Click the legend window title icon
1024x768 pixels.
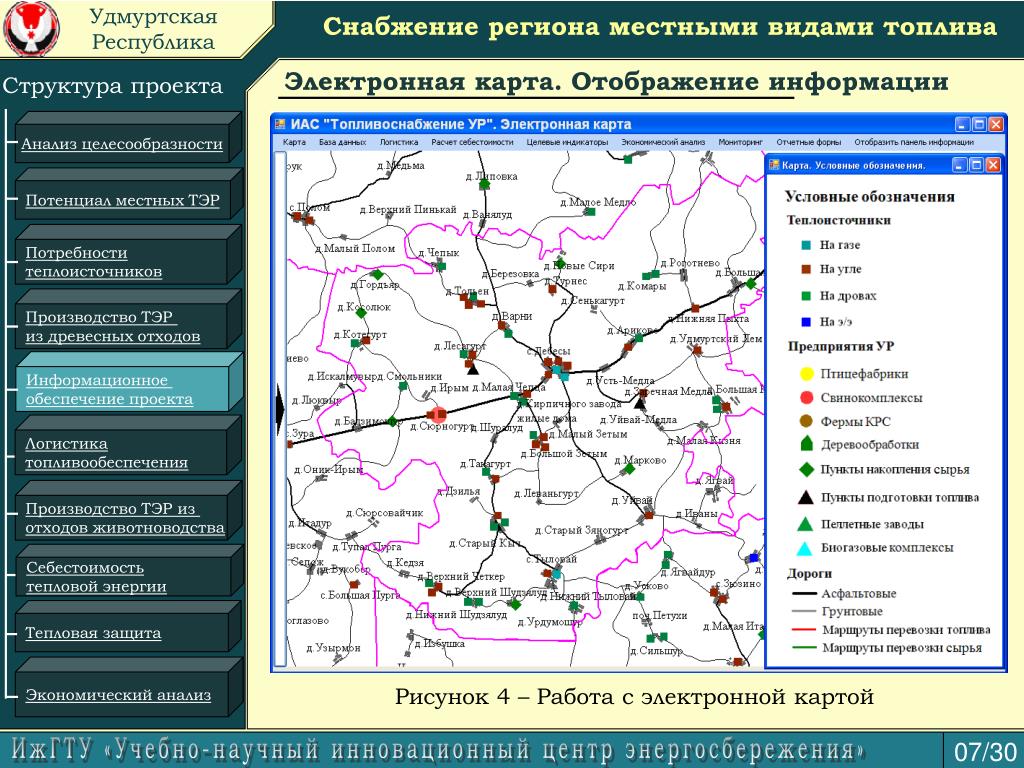[774, 165]
